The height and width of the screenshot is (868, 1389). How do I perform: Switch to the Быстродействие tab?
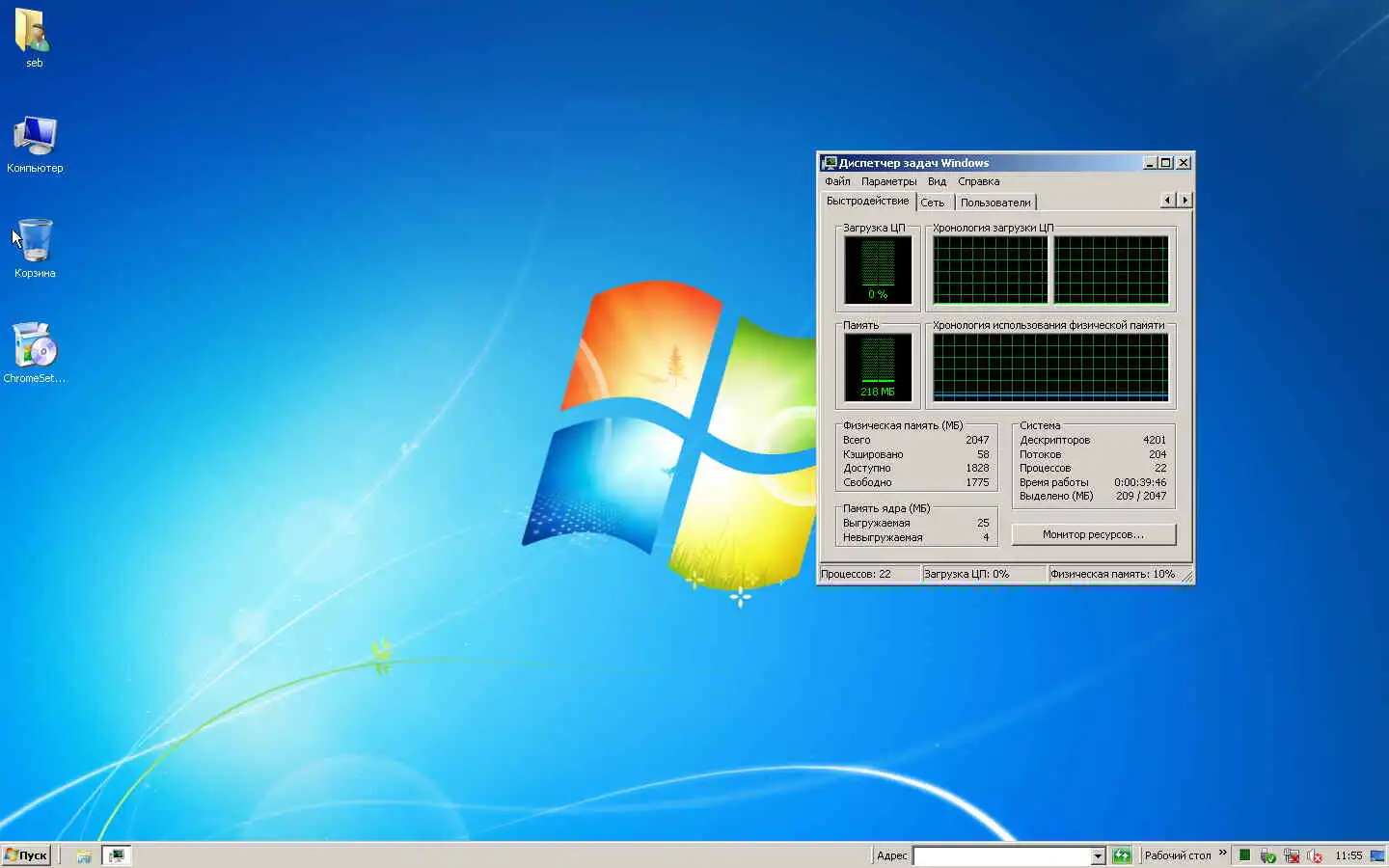click(867, 201)
